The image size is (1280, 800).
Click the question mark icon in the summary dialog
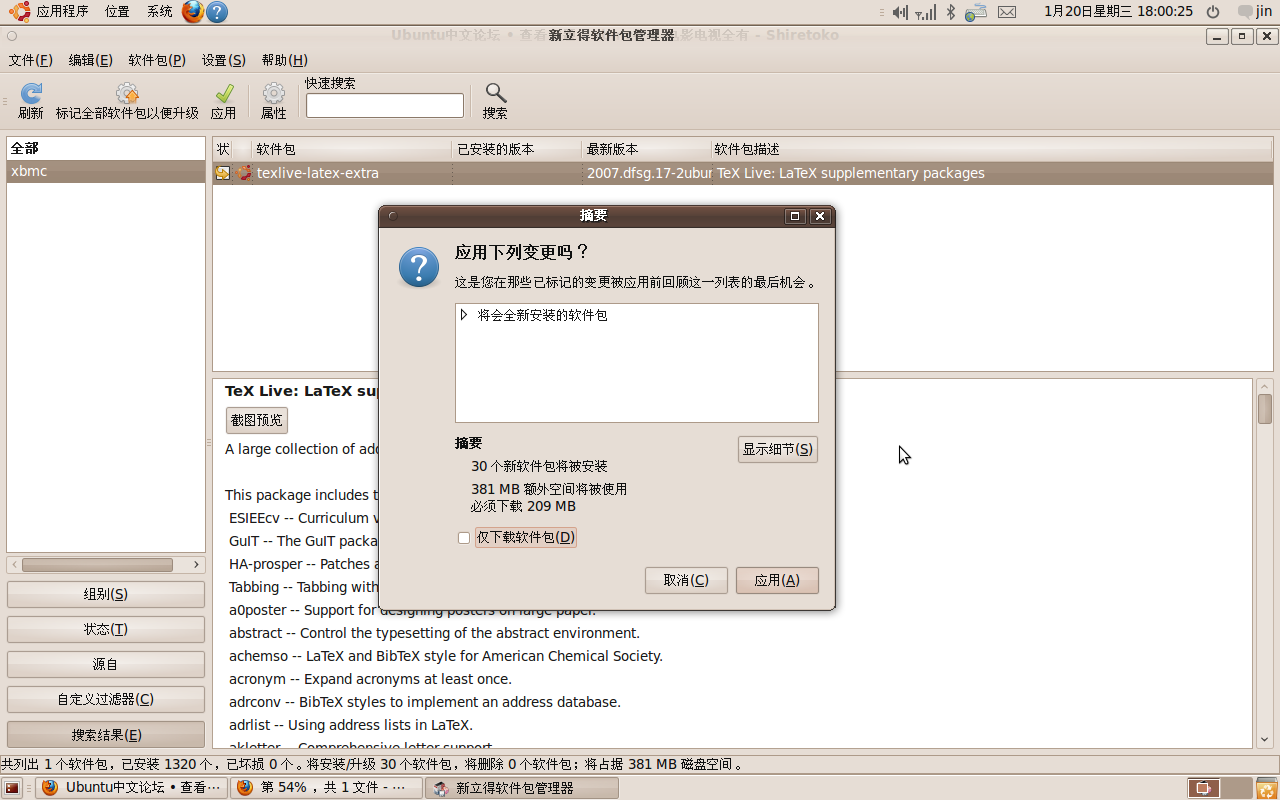[419, 268]
